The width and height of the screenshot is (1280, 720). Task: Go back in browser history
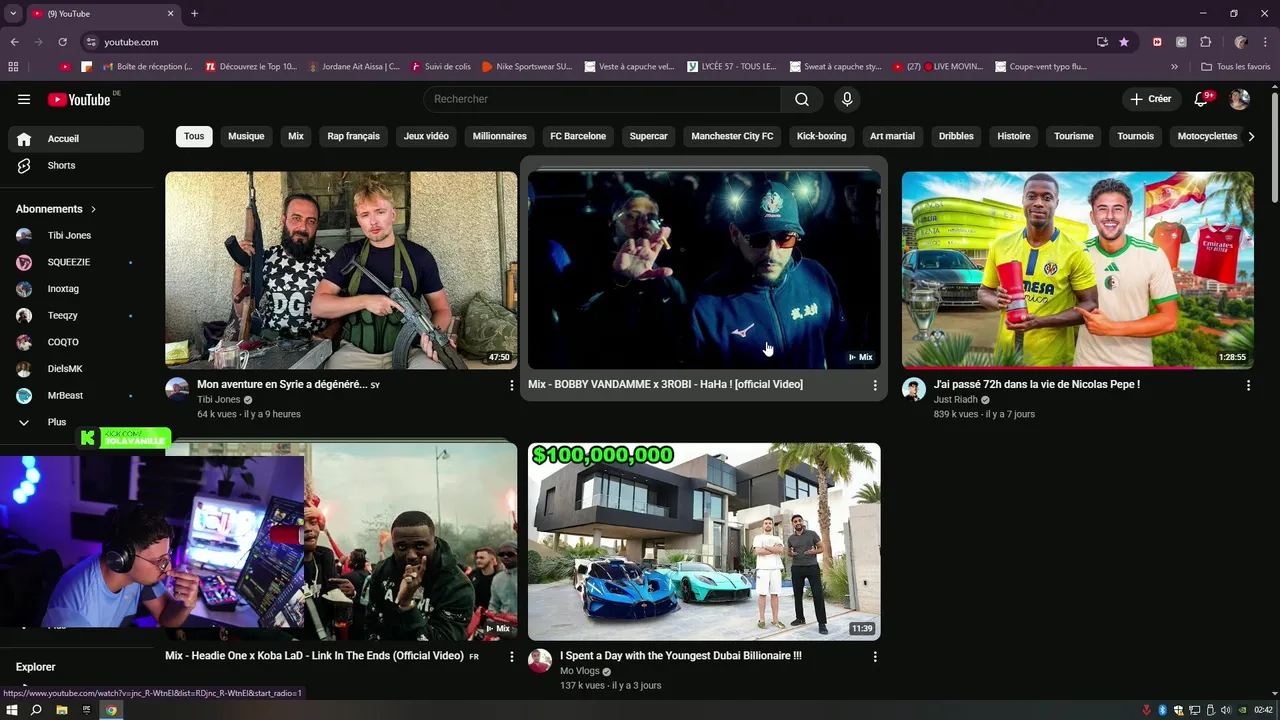point(15,42)
